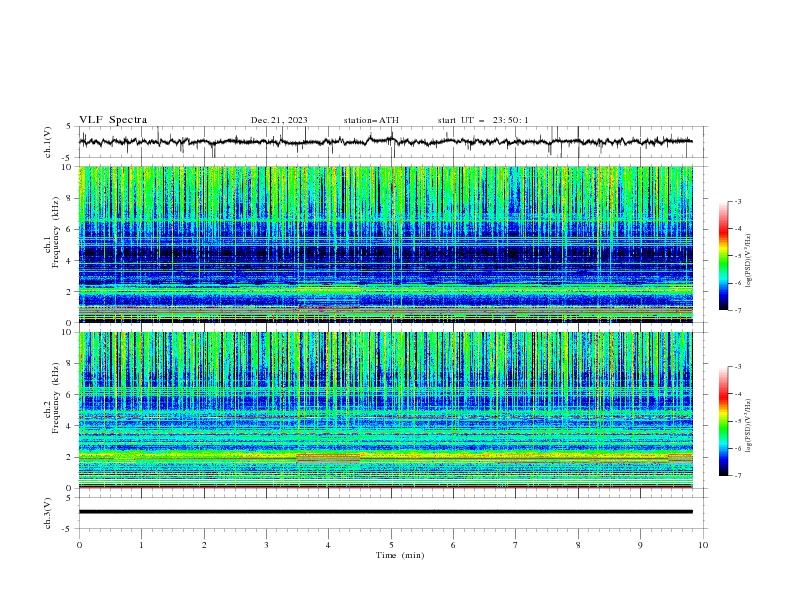Click the "station=ATH" header text

tap(371, 120)
